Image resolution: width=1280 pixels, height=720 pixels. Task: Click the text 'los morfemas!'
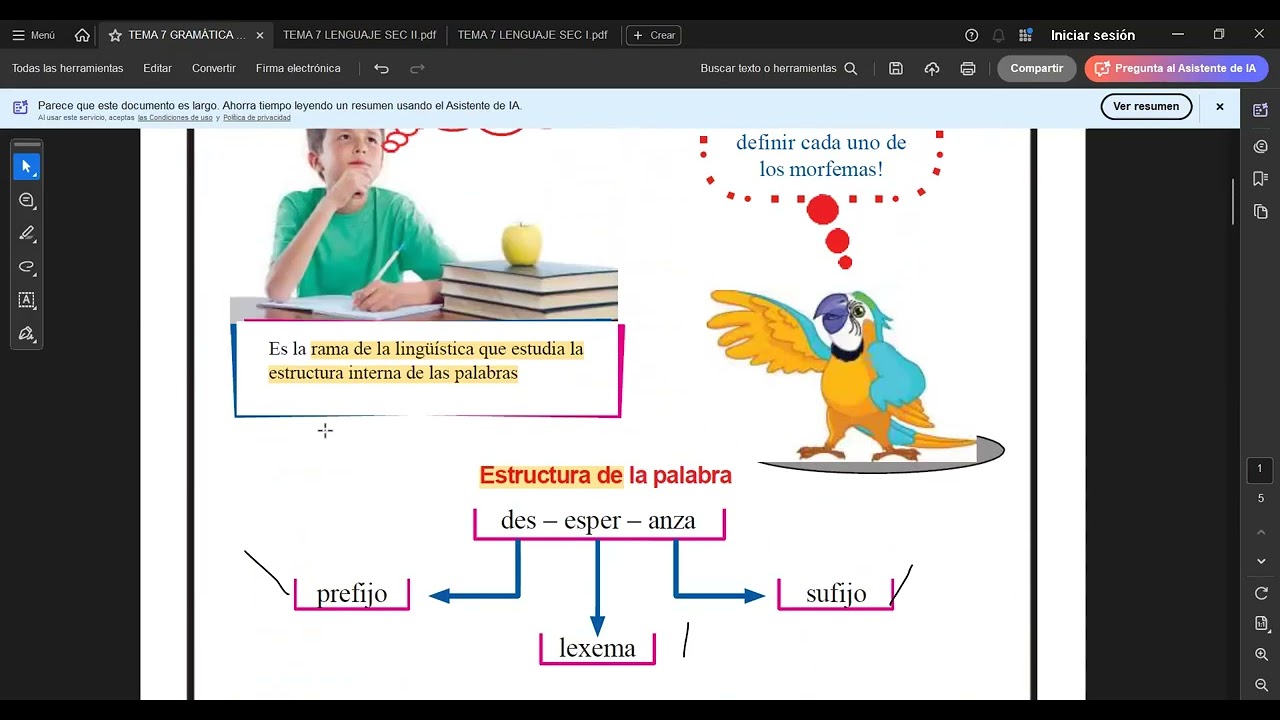pyautogui.click(x=821, y=170)
